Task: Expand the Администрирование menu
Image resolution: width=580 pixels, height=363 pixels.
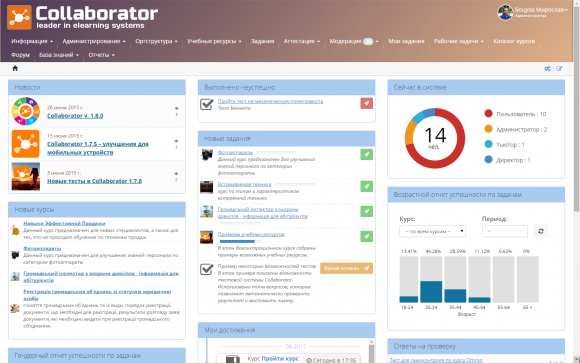Action: click(x=94, y=41)
